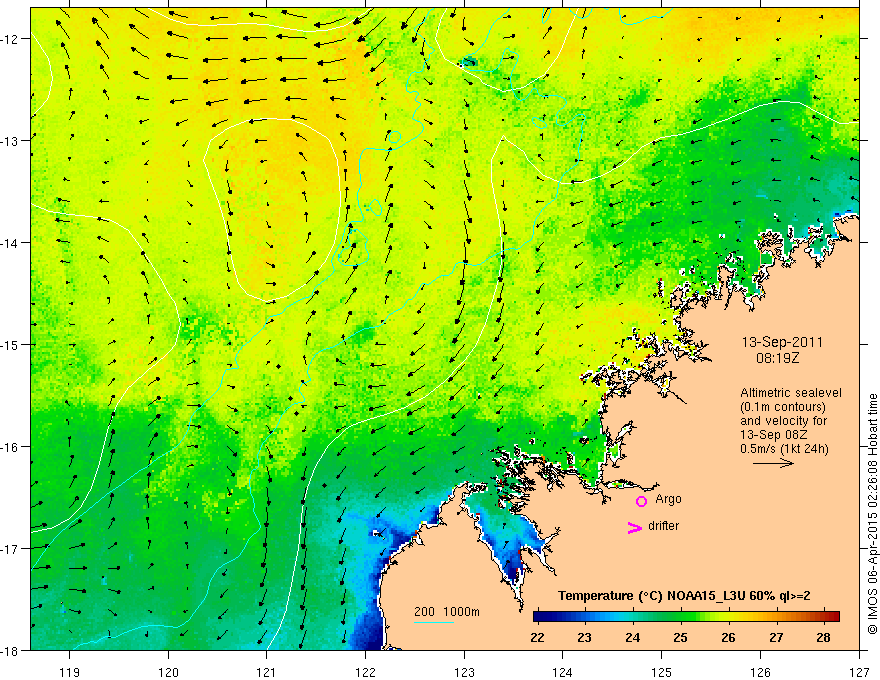Click the longitude axis label '122'
The width and height of the screenshot is (880, 680).
(365, 672)
